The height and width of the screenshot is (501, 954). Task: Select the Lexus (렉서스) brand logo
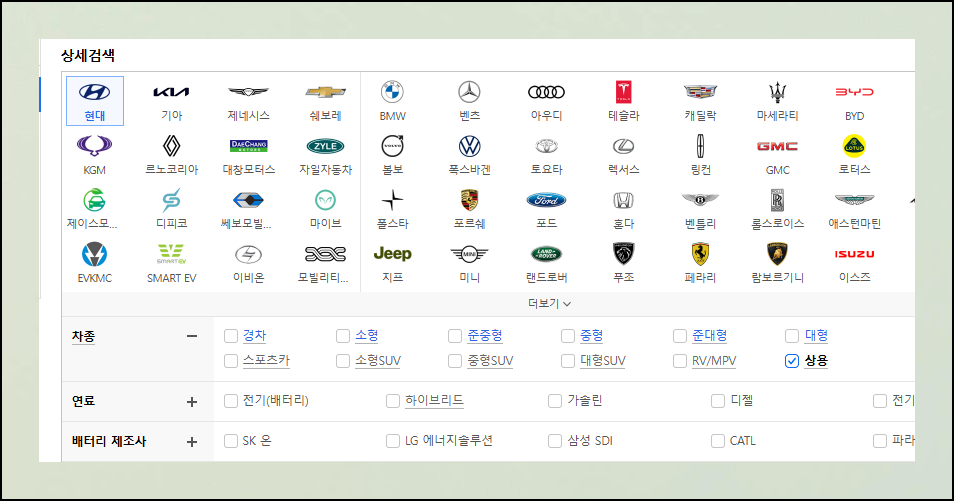(624, 146)
